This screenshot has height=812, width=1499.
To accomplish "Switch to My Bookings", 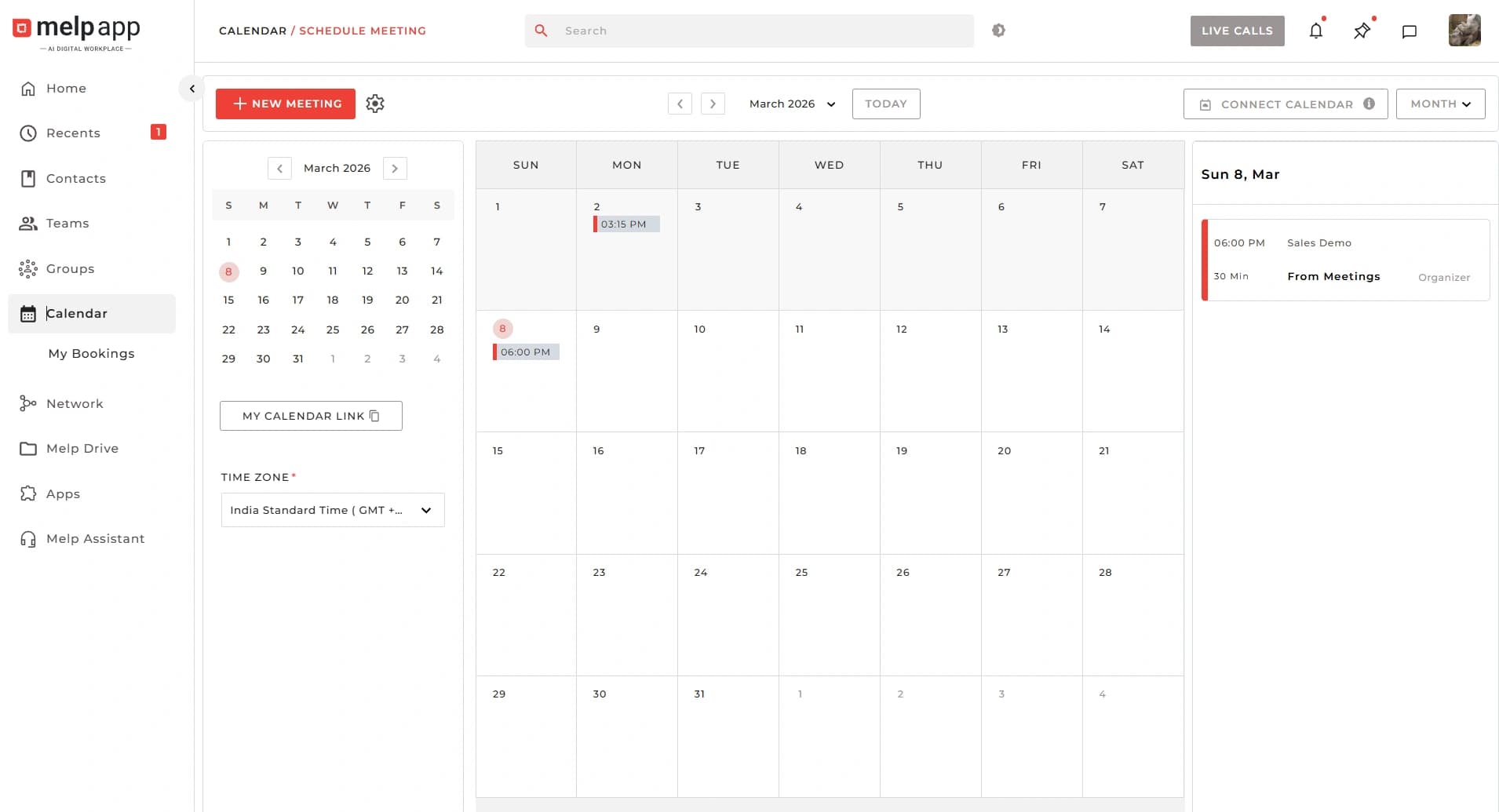I will pyautogui.click(x=91, y=354).
